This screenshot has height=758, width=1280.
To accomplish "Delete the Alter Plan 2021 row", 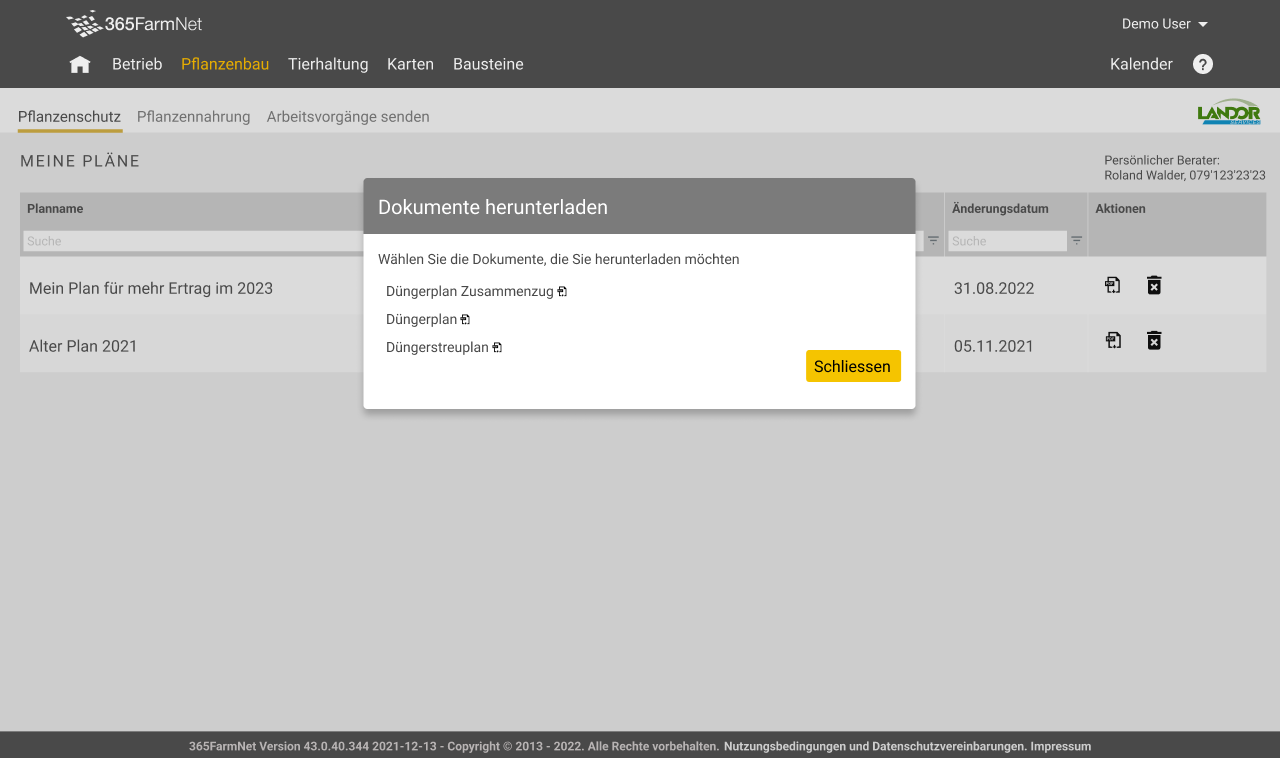I will coord(1154,341).
